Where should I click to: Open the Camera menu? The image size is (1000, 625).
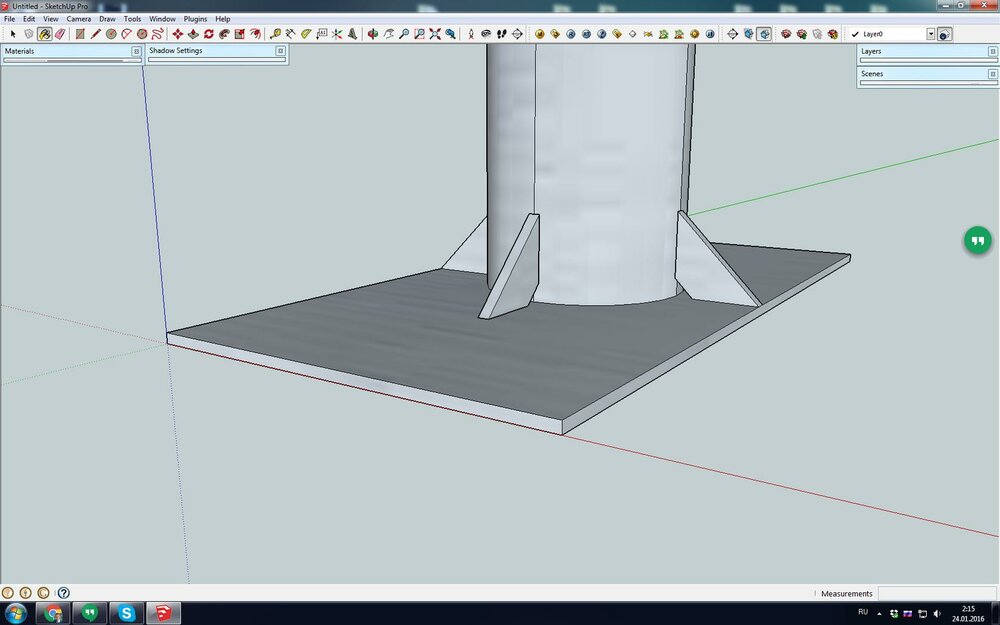79,19
